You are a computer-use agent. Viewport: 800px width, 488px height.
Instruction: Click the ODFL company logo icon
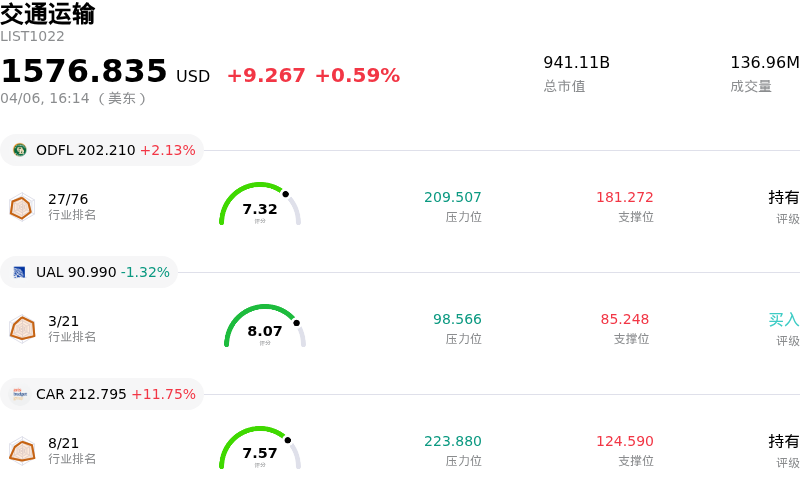point(20,150)
